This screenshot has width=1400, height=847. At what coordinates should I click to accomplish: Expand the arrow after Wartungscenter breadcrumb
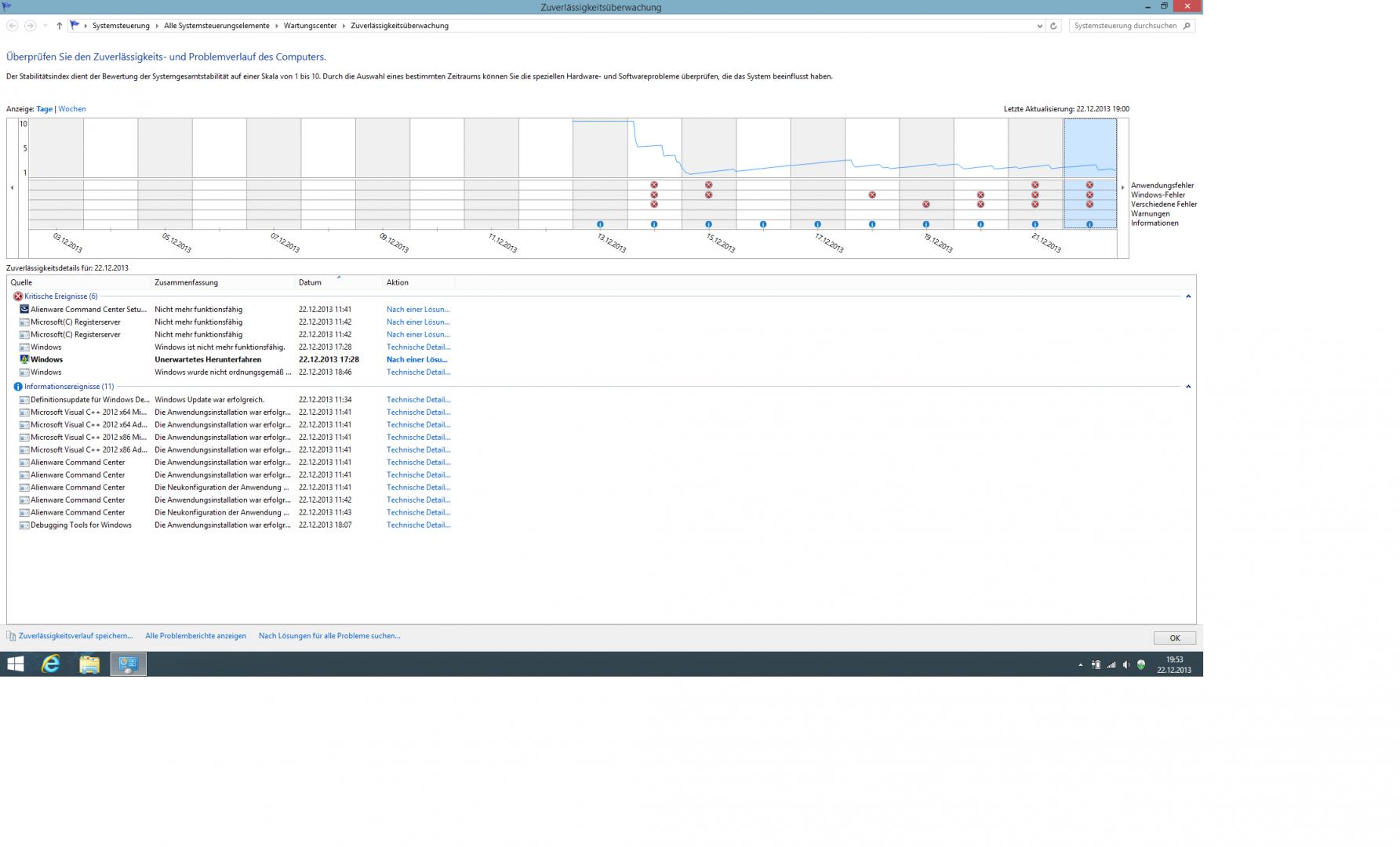click(344, 26)
